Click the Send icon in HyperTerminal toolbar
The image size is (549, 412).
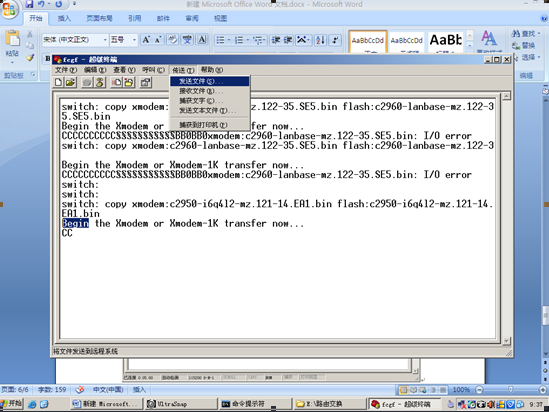click(116, 83)
